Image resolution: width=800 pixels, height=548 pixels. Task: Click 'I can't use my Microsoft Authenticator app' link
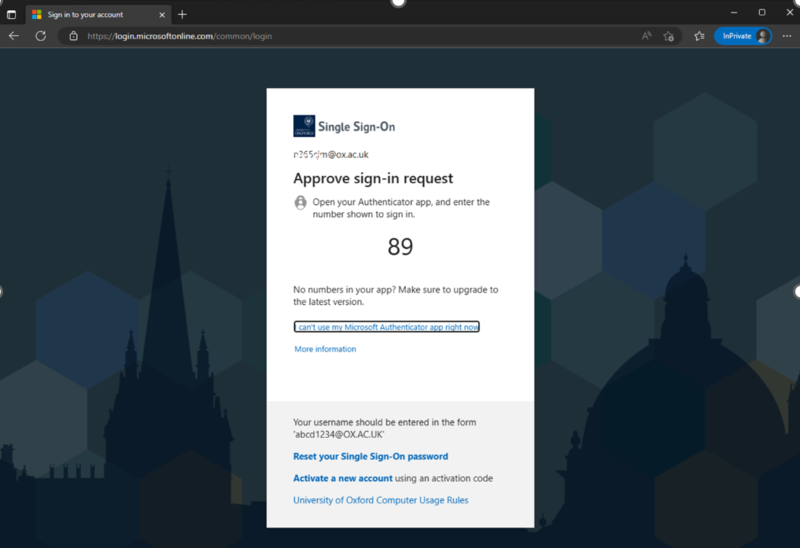point(386,327)
